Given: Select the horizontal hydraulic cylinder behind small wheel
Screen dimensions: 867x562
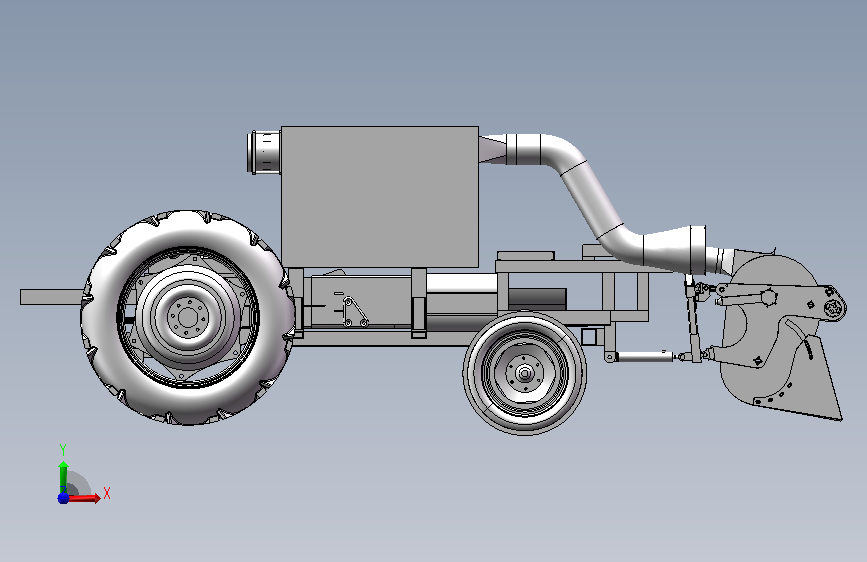Looking at the screenshot, I should click(646, 357).
